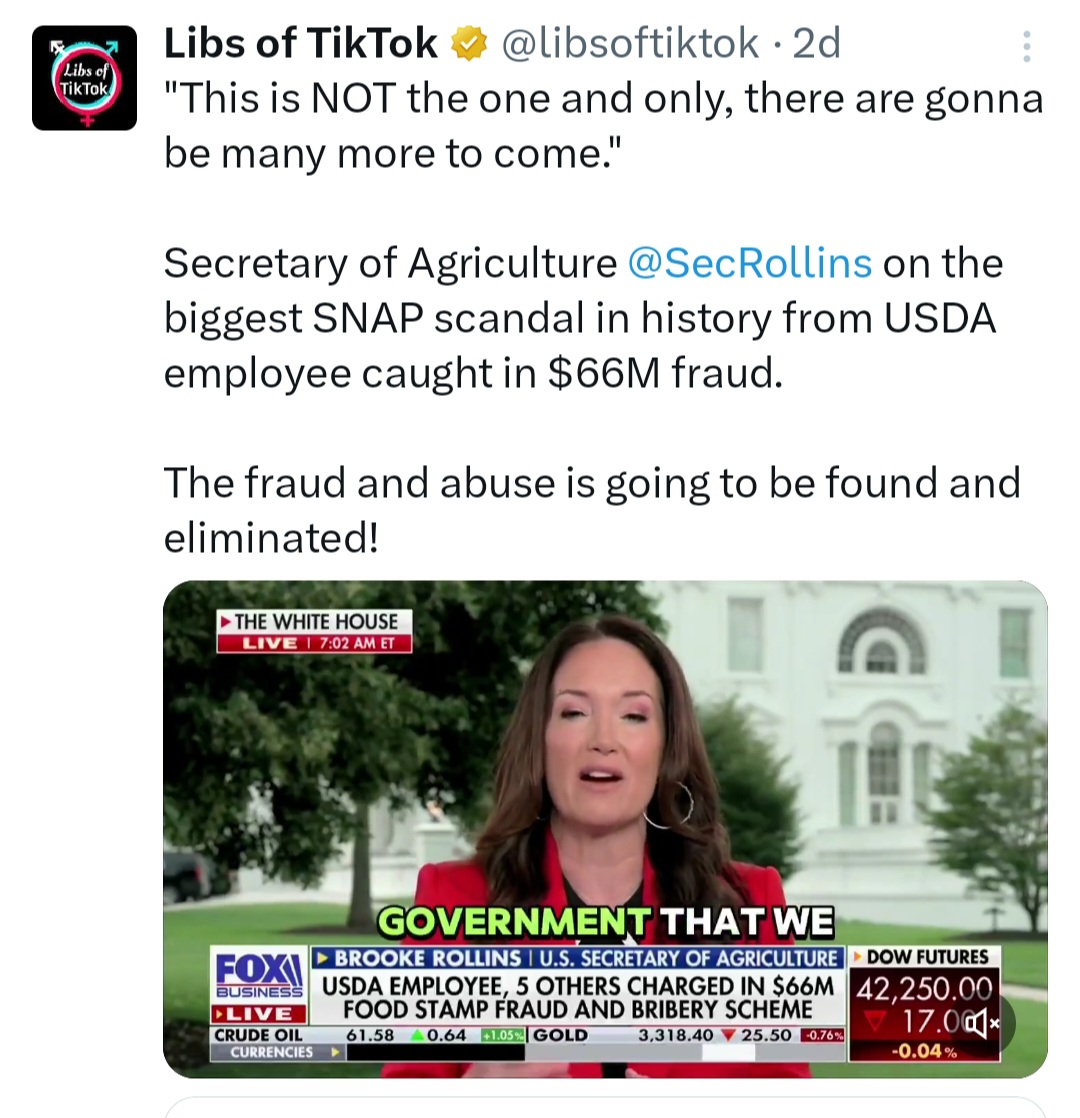Click the gold verified badge

coord(469,43)
